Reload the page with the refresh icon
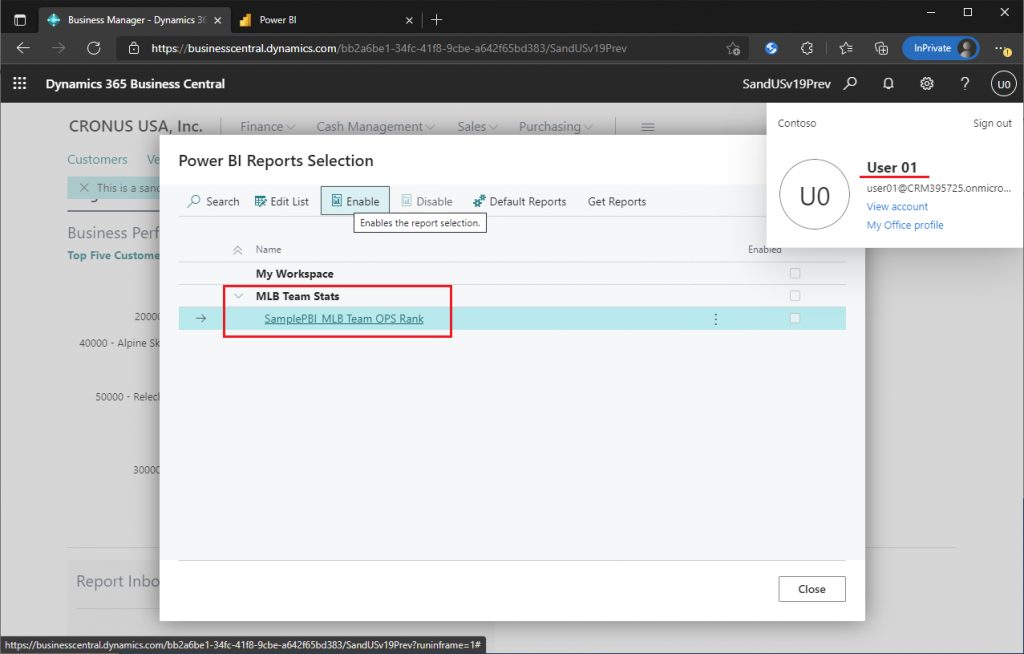The image size is (1024, 654). [x=94, y=48]
